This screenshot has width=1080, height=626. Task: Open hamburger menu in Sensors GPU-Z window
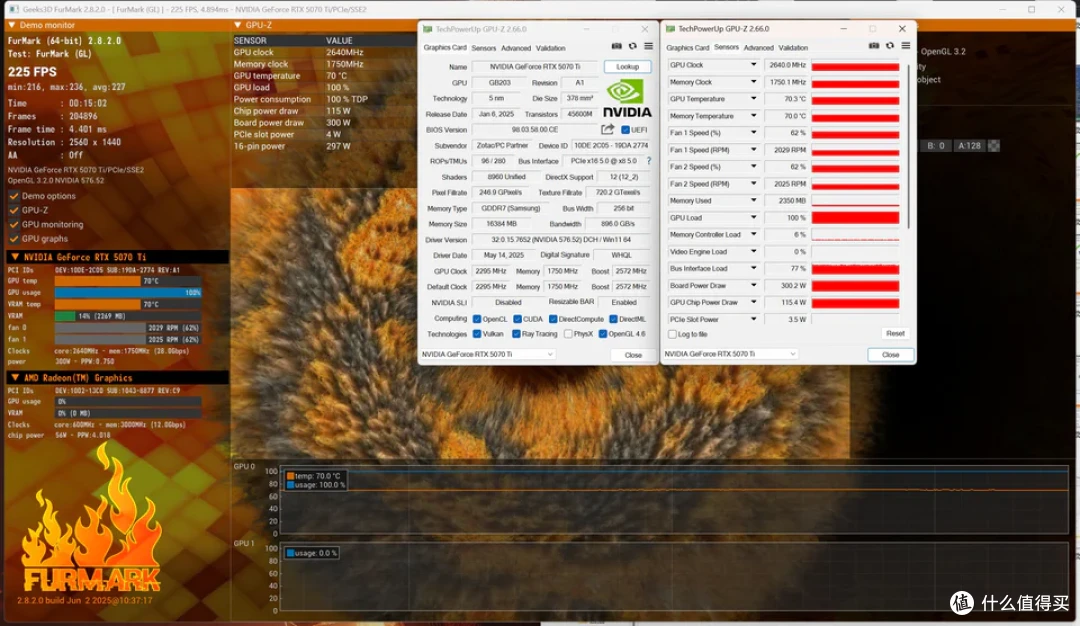[x=906, y=45]
